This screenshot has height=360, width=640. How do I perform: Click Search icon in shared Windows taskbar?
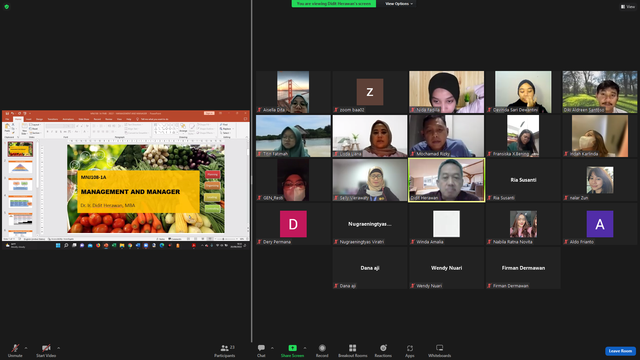pyautogui.click(x=66, y=246)
